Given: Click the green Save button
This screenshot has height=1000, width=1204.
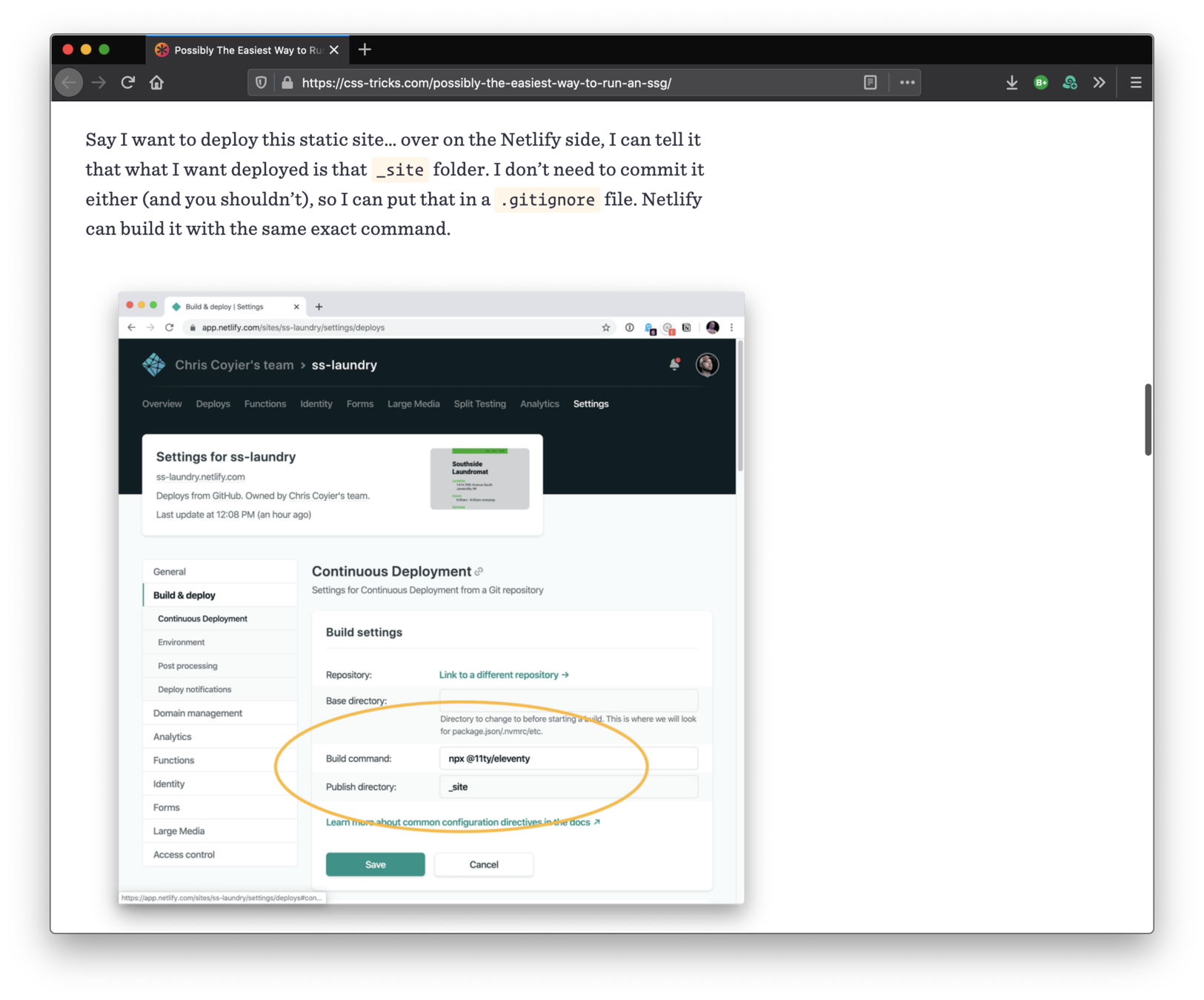Looking at the screenshot, I should [376, 864].
